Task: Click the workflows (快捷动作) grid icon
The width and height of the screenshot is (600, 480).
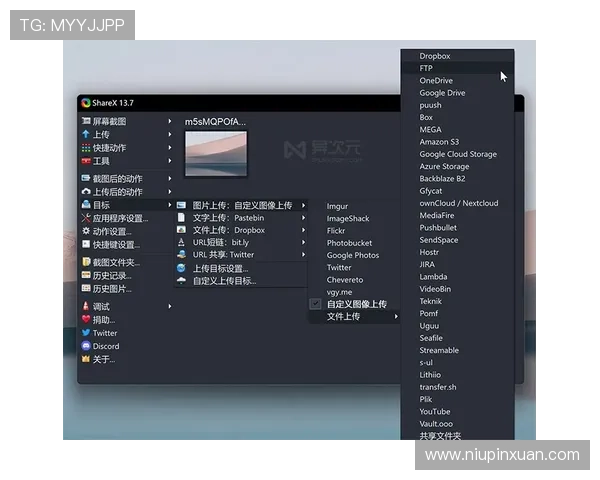Action: tap(86, 147)
